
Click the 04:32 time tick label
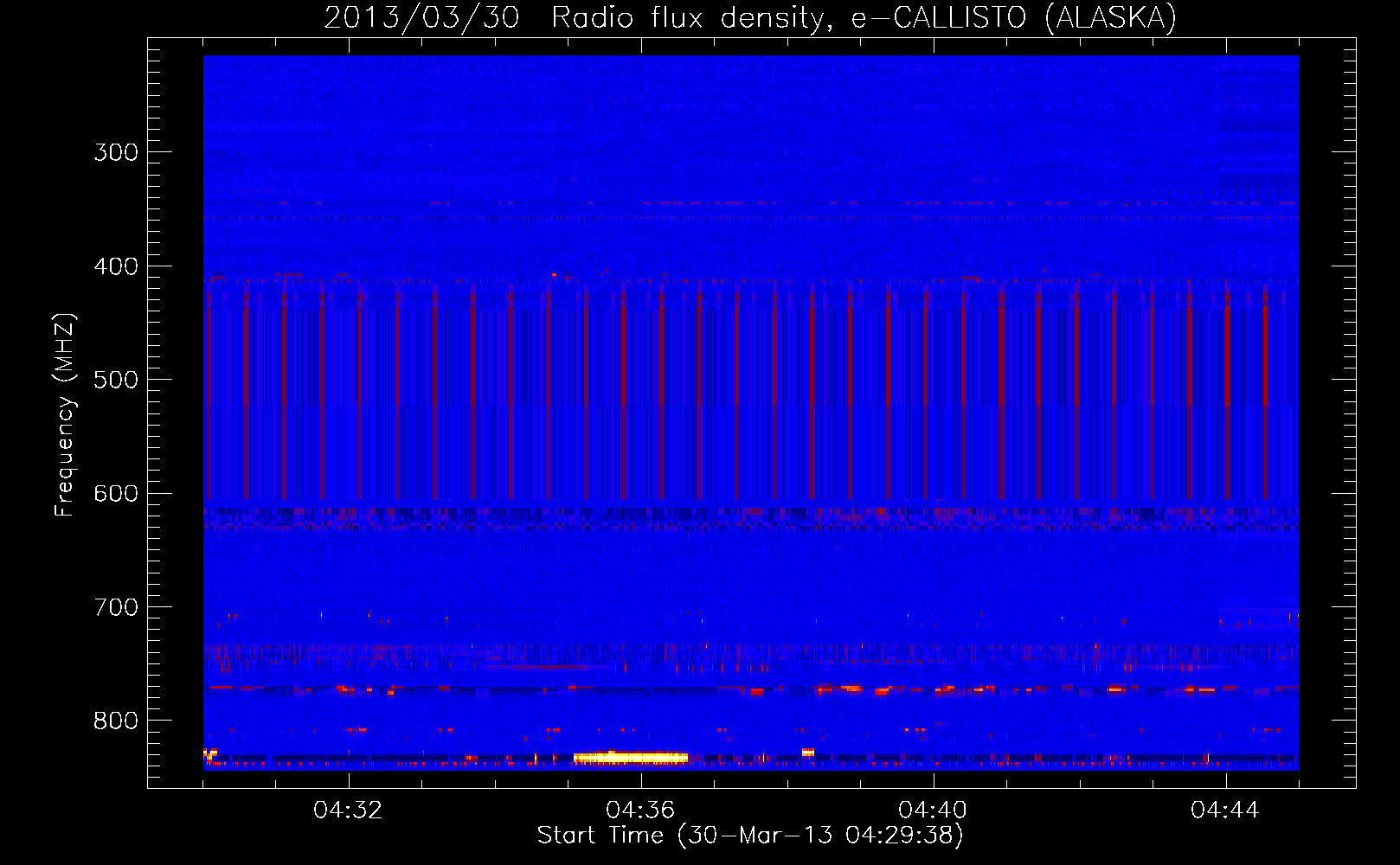[348, 811]
